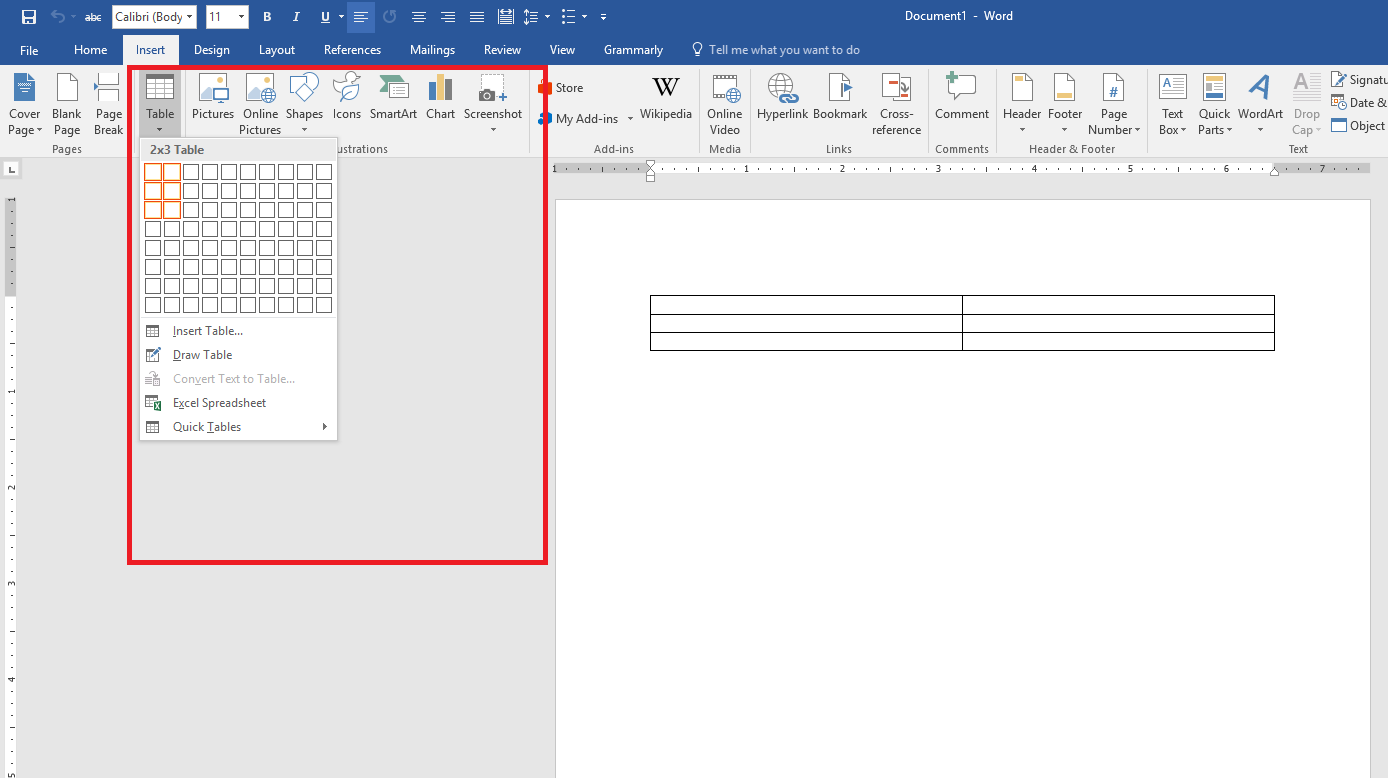Image resolution: width=1388 pixels, height=778 pixels.
Task: Insert a Cross-reference
Action: click(896, 105)
